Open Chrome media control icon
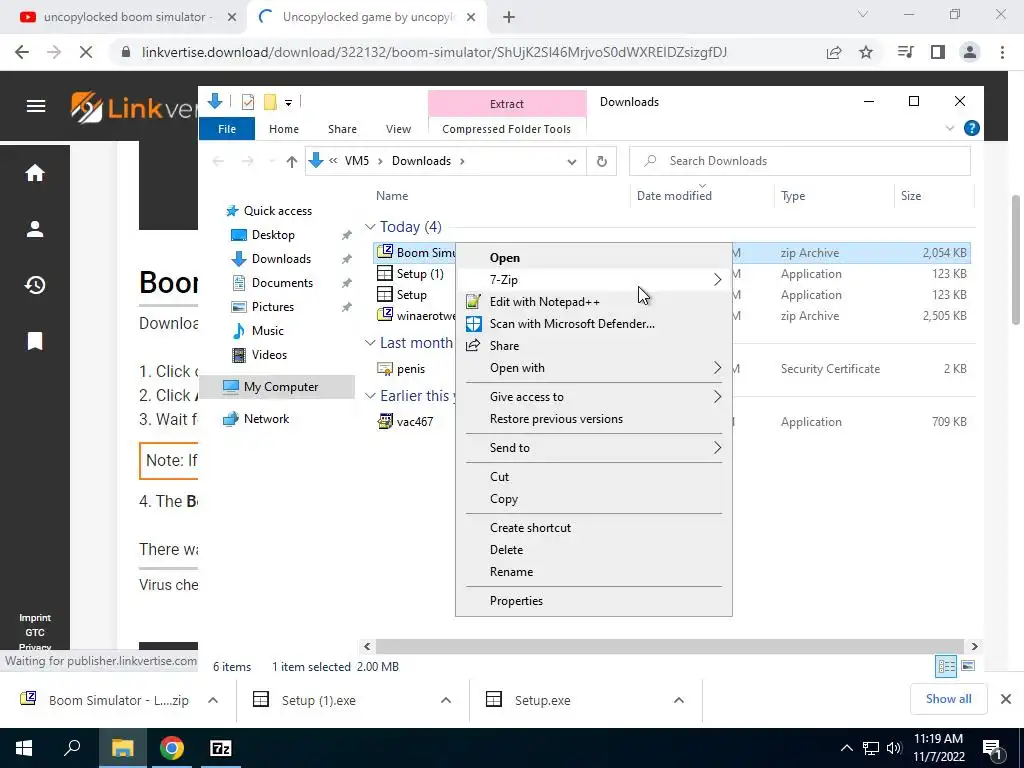 click(x=905, y=52)
